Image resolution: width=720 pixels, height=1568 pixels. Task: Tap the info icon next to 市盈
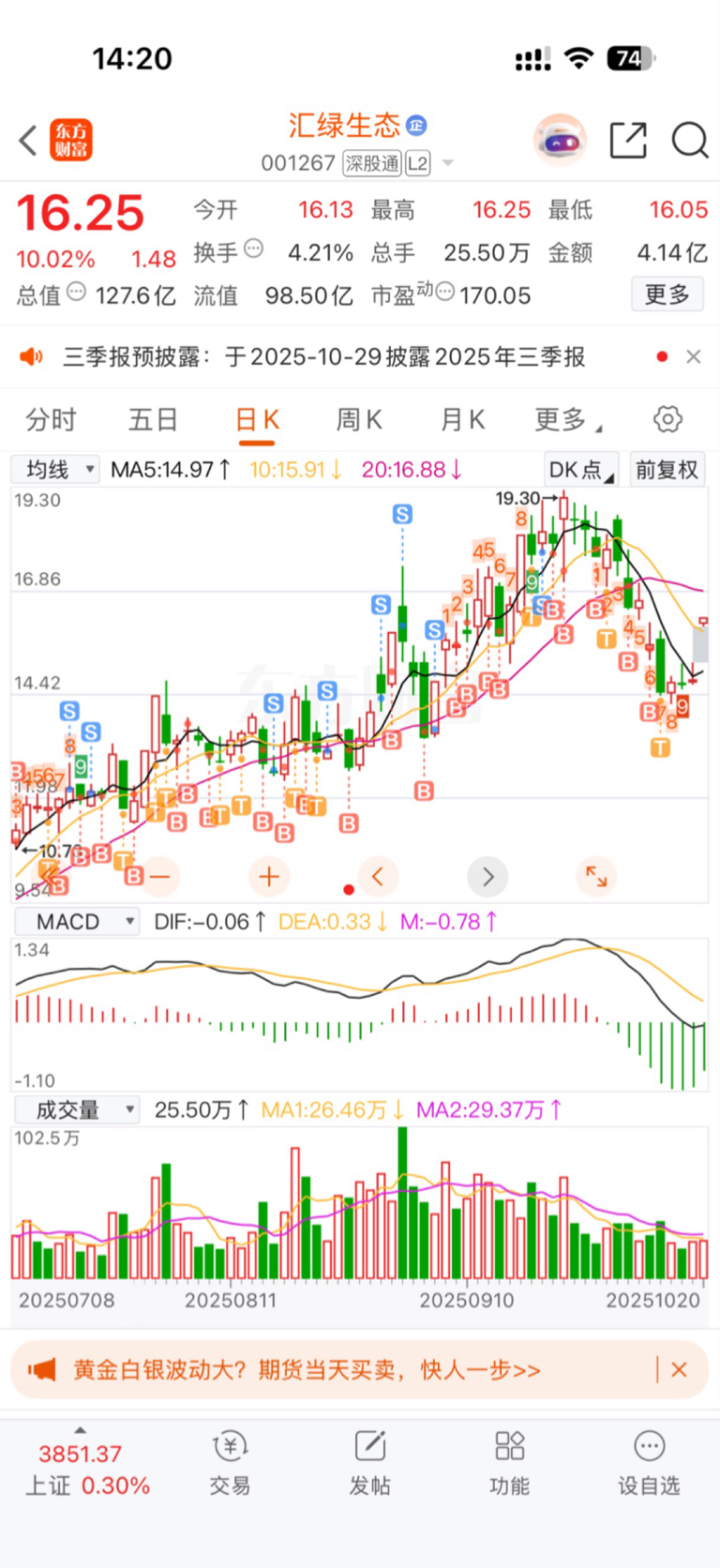click(445, 292)
